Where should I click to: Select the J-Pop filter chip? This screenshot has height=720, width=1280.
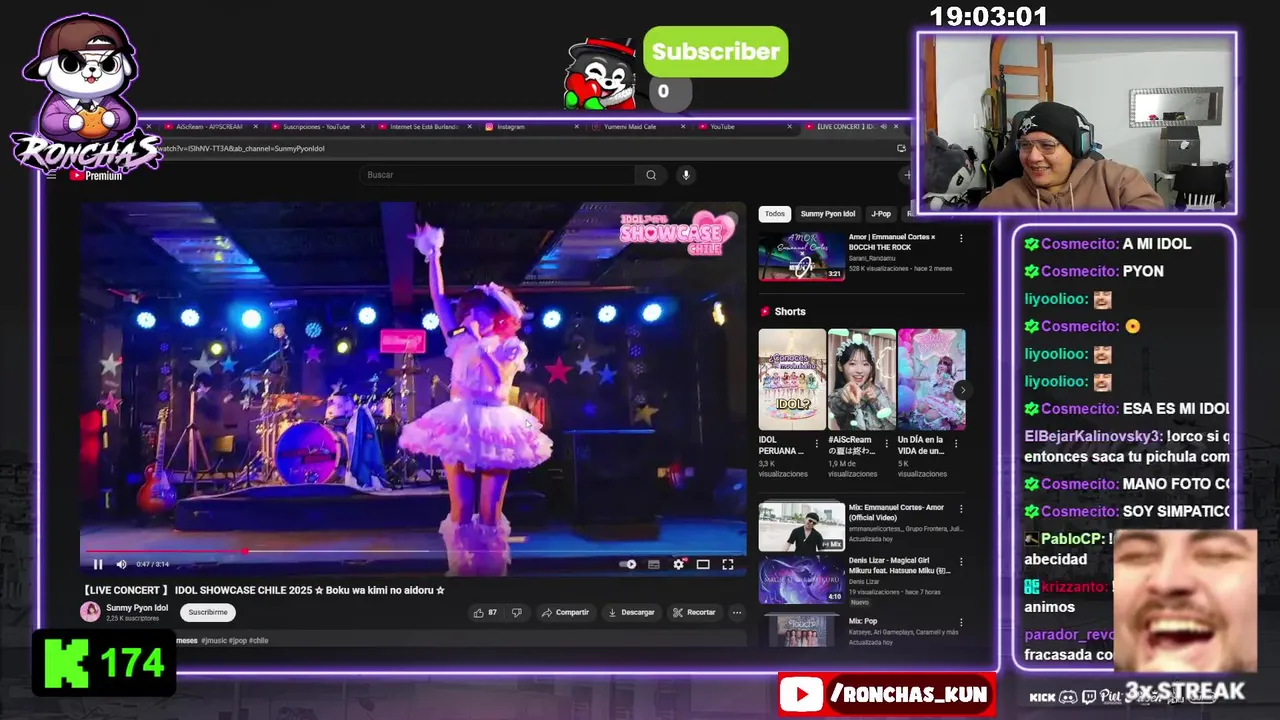[880, 214]
